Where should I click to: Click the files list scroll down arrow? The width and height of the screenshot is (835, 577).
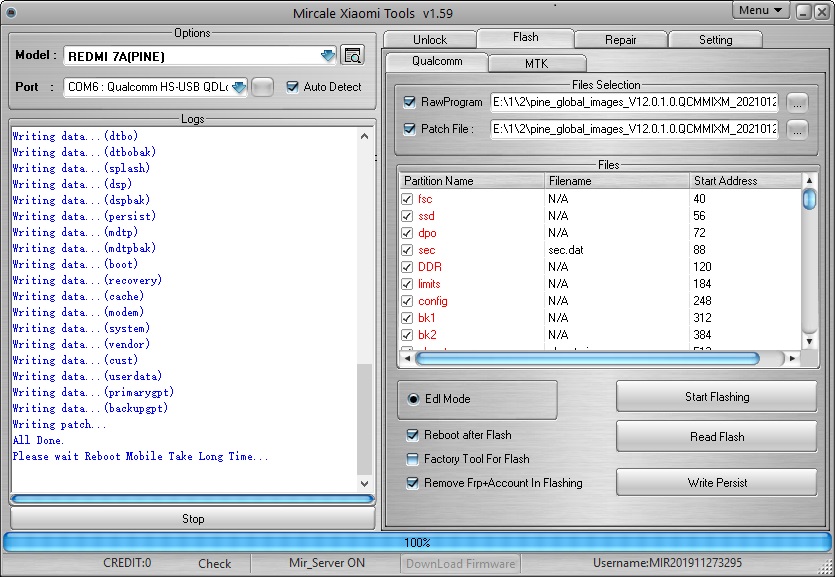click(809, 342)
